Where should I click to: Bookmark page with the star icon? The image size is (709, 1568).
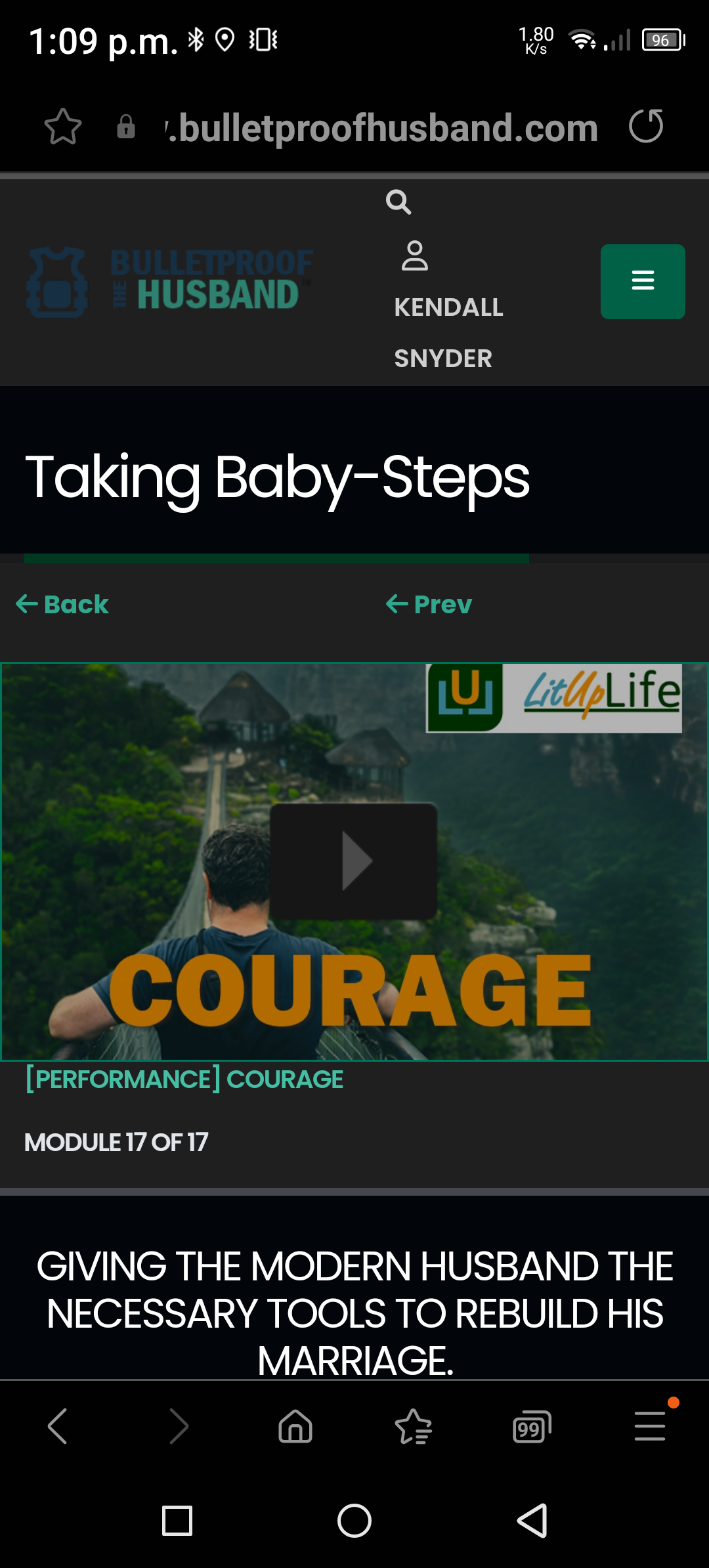click(63, 127)
